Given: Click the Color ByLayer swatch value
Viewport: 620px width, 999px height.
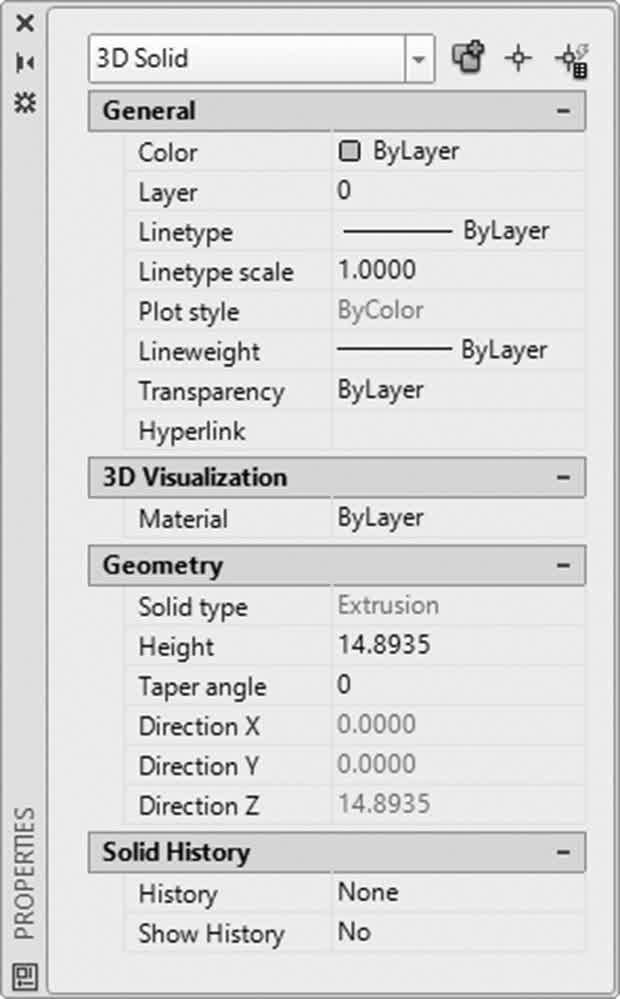Looking at the screenshot, I should click(x=458, y=152).
